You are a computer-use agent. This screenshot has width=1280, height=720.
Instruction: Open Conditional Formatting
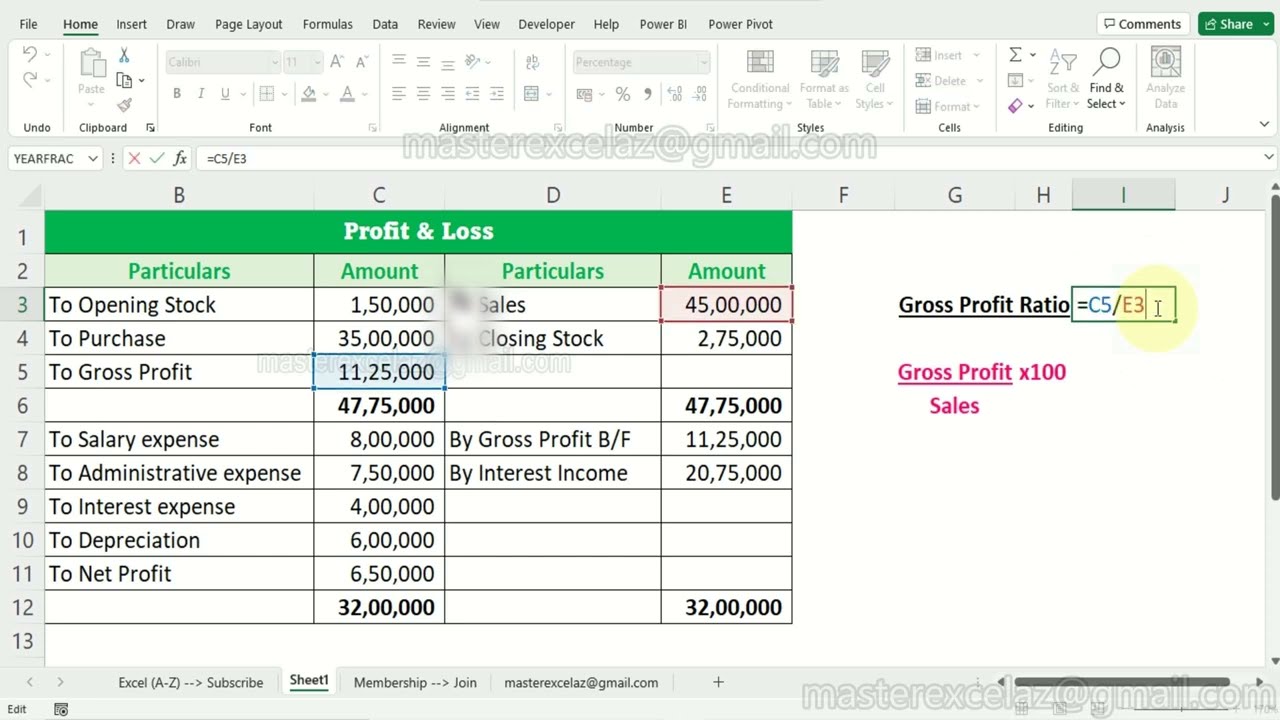760,80
